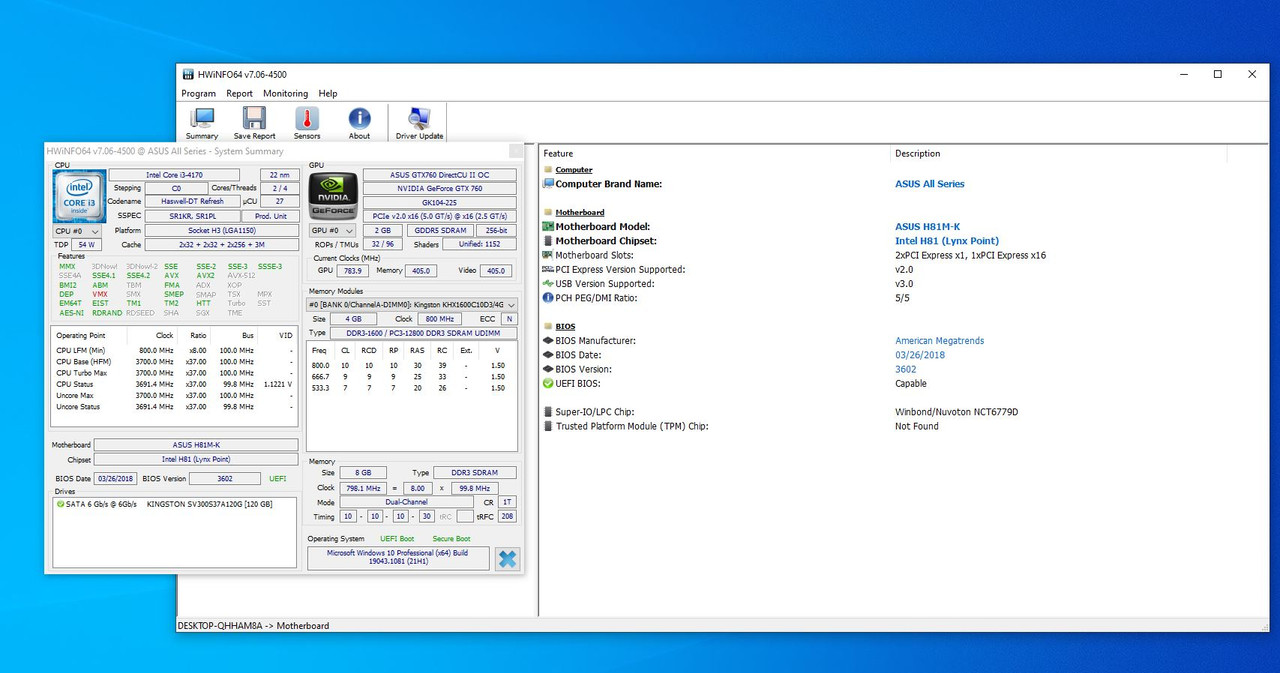
Task: Click the PCH PEG/DMI Ratio info icon
Action: tap(548, 298)
